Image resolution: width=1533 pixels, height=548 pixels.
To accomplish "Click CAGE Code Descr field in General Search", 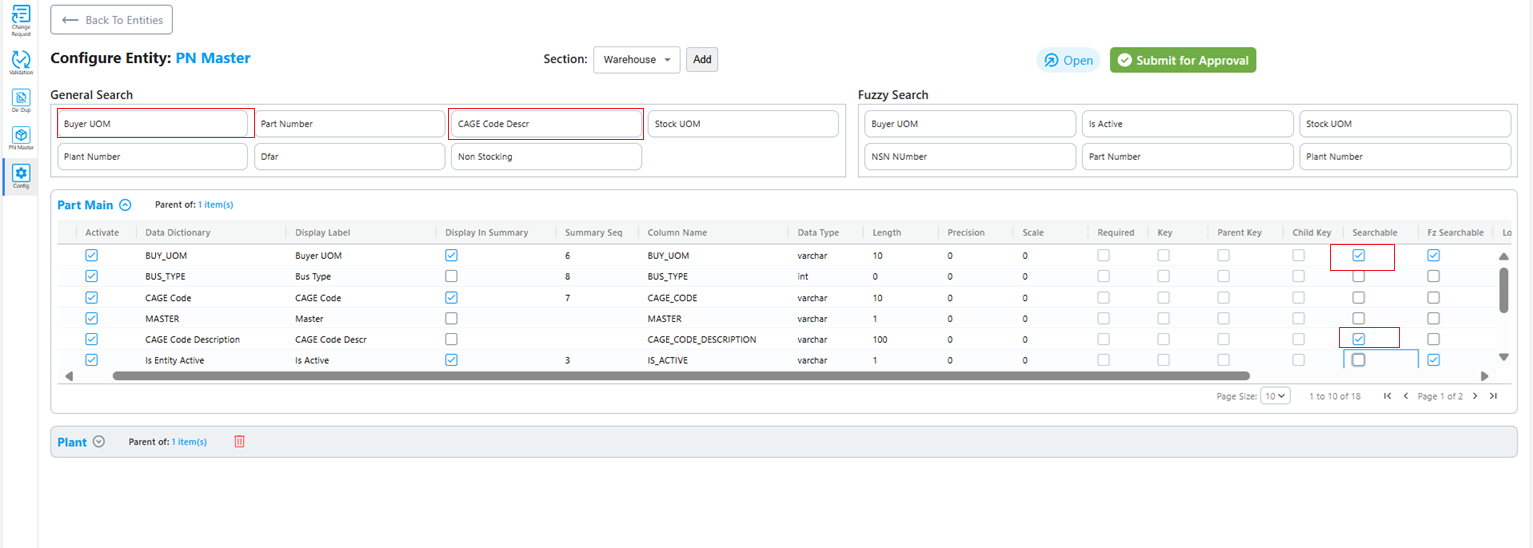I will (546, 124).
